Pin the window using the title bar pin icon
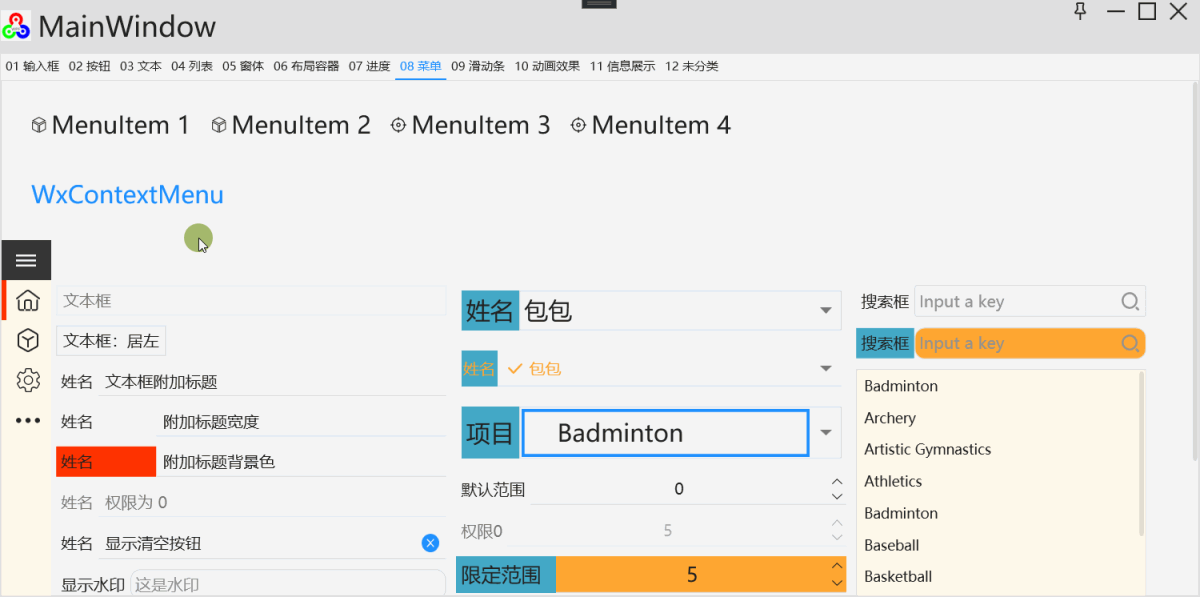 [x=1081, y=13]
